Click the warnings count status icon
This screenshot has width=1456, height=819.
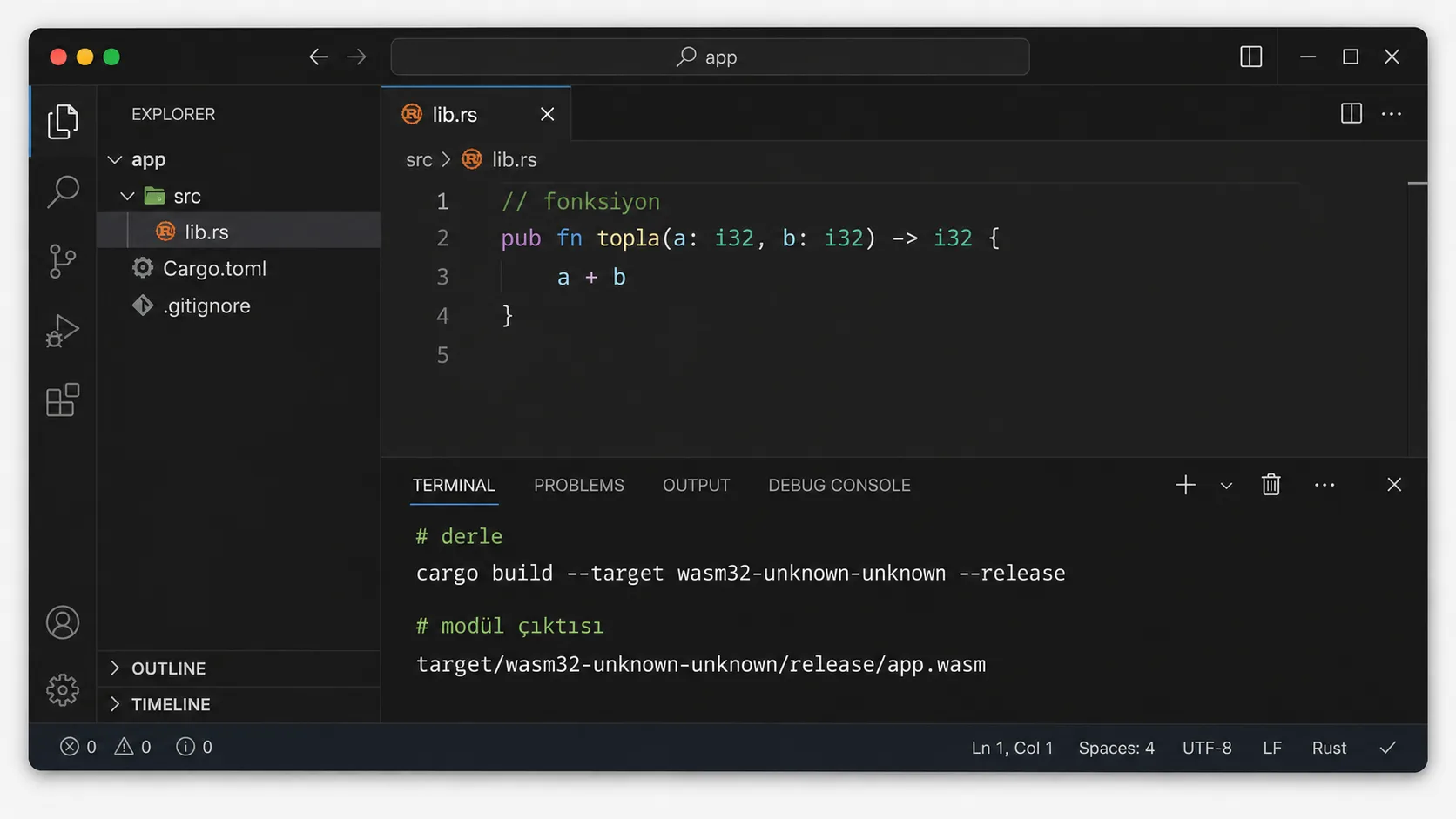pos(124,747)
